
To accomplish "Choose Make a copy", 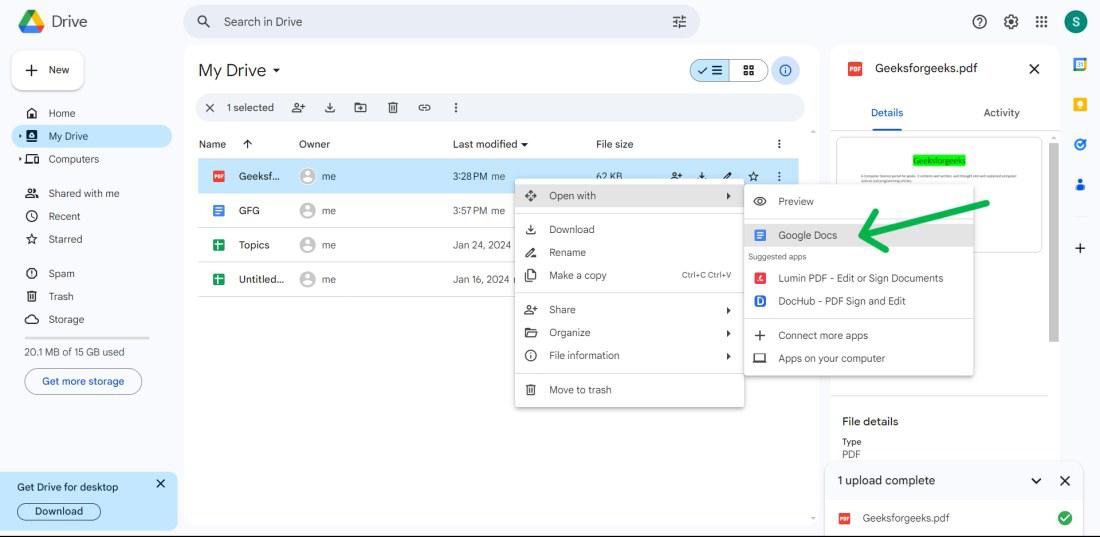I will coord(629,276).
